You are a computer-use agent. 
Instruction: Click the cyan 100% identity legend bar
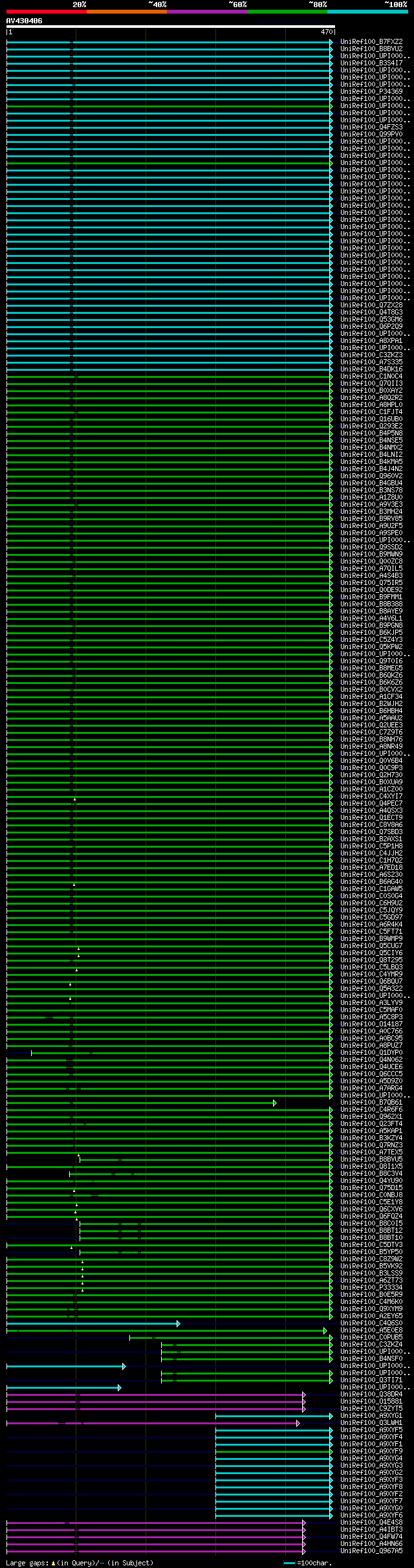click(367, 12)
